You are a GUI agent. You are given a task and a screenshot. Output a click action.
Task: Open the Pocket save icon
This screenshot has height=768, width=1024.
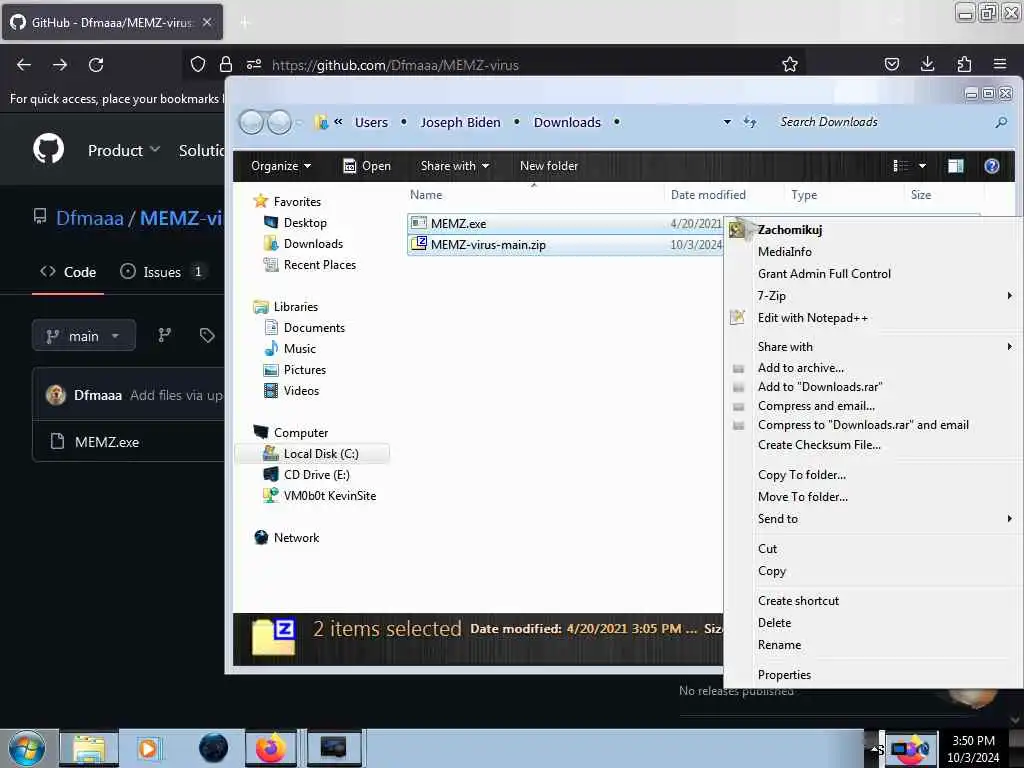892,64
